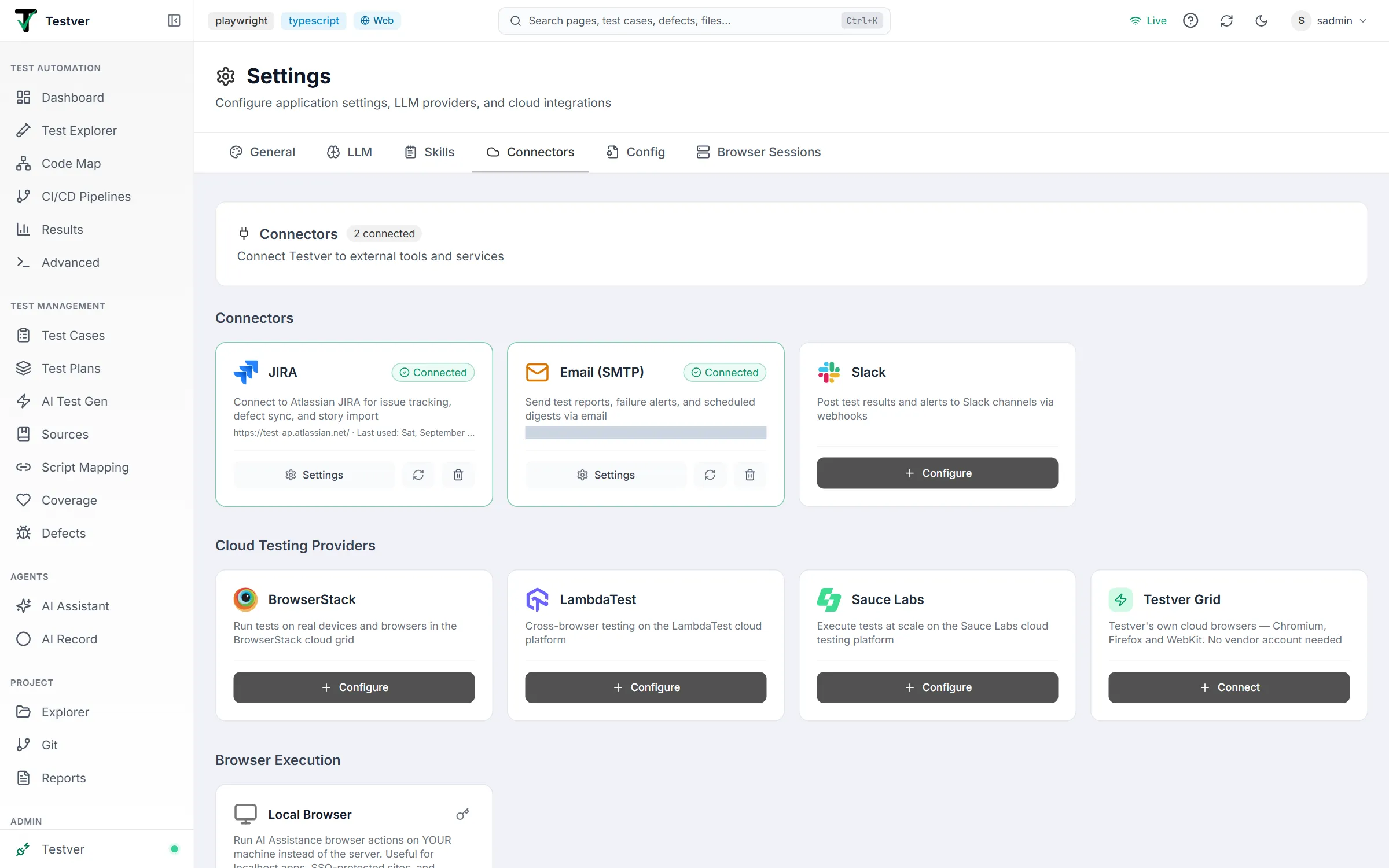This screenshot has width=1389, height=868.
Task: Open Test Explorer in sidebar
Action: 97,130
